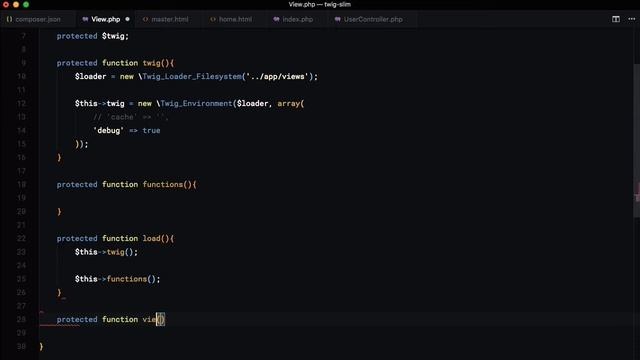This screenshot has width=640, height=360.
Task: Click the commented 'cache' line
Action: pos(131,117)
